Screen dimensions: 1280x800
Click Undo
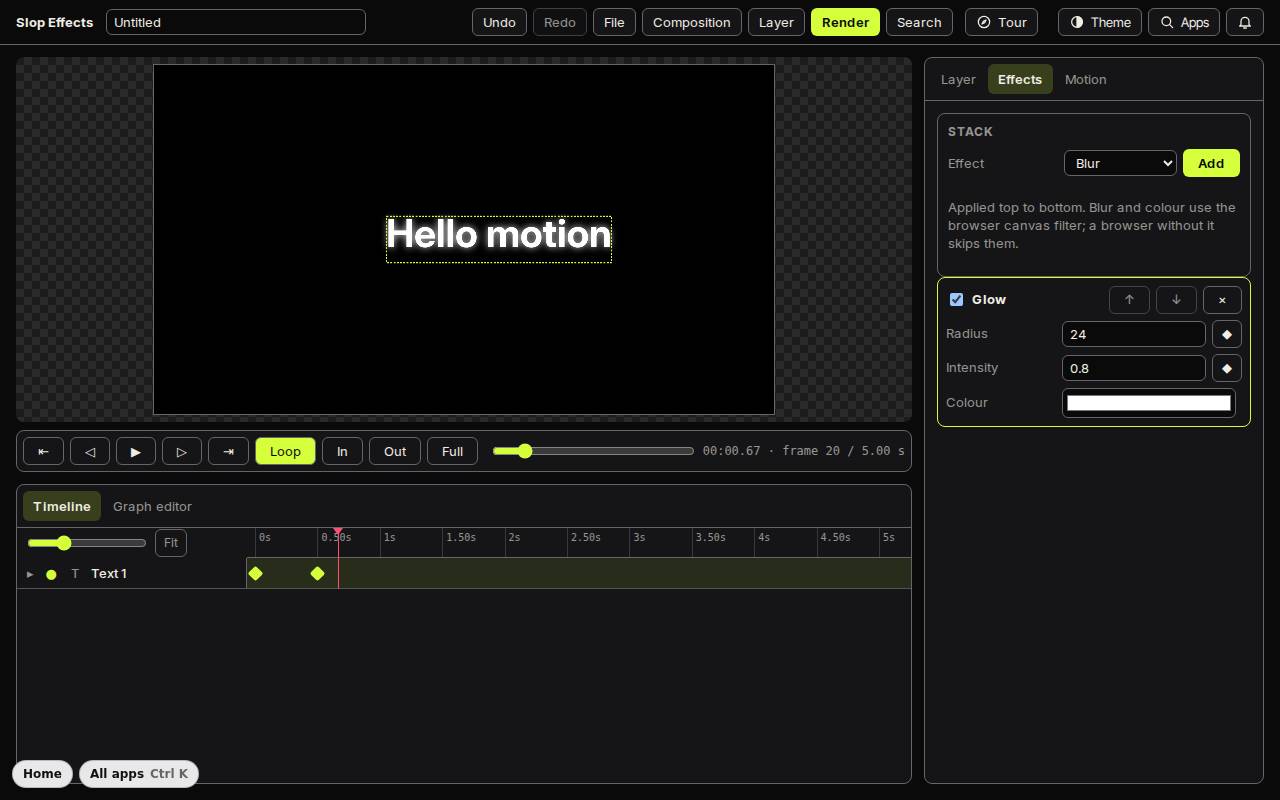coord(499,22)
